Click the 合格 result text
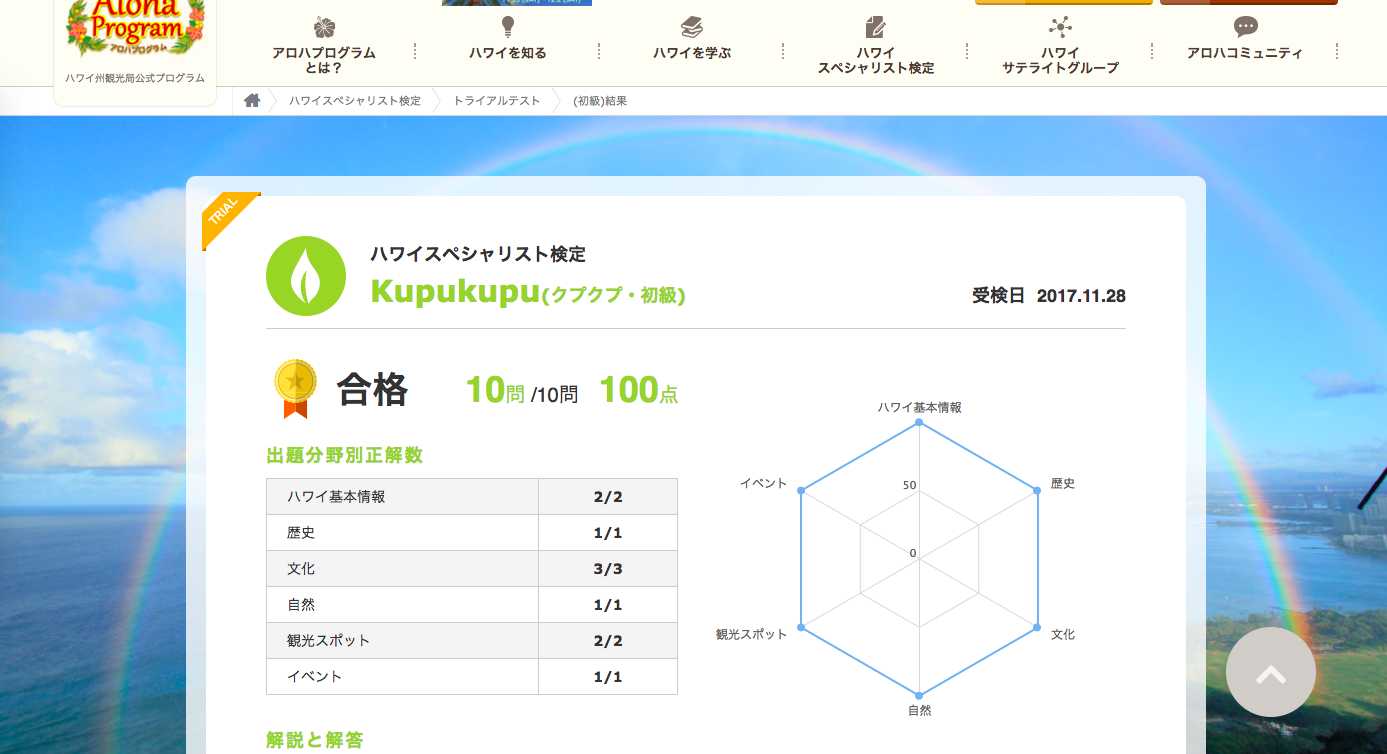 pyautogui.click(x=372, y=390)
